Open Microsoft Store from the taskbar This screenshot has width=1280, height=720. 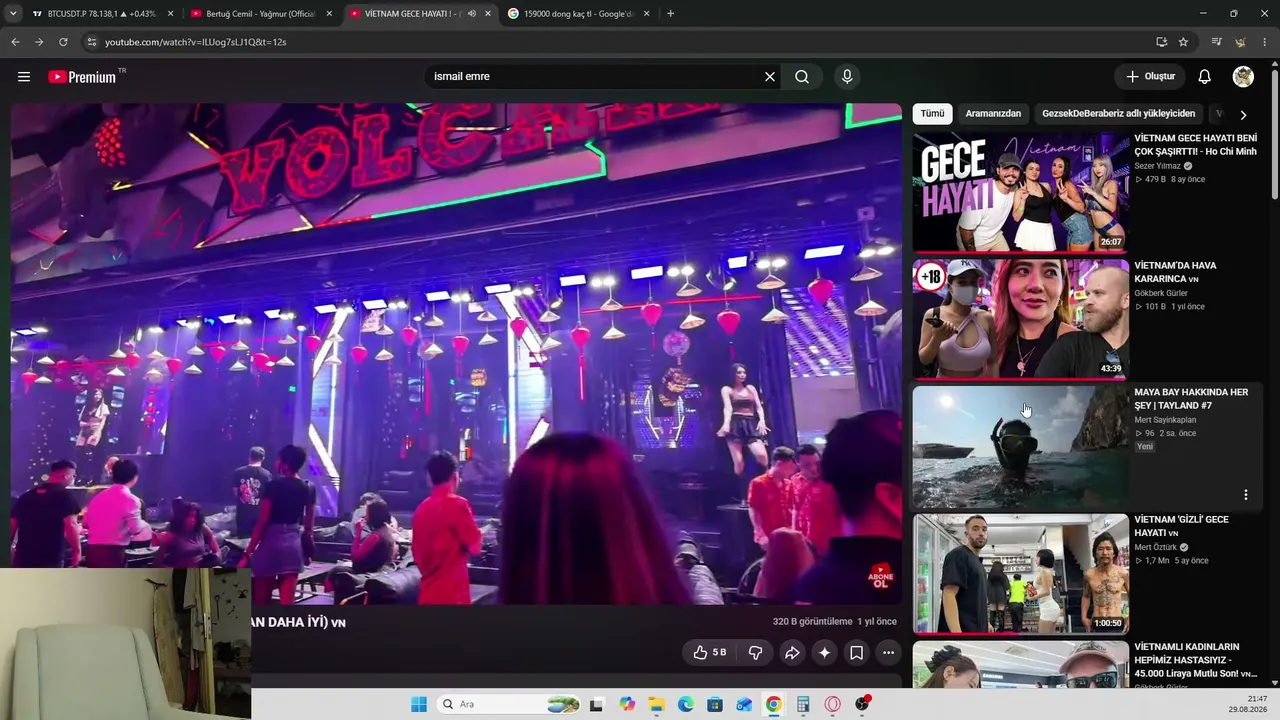click(x=715, y=704)
